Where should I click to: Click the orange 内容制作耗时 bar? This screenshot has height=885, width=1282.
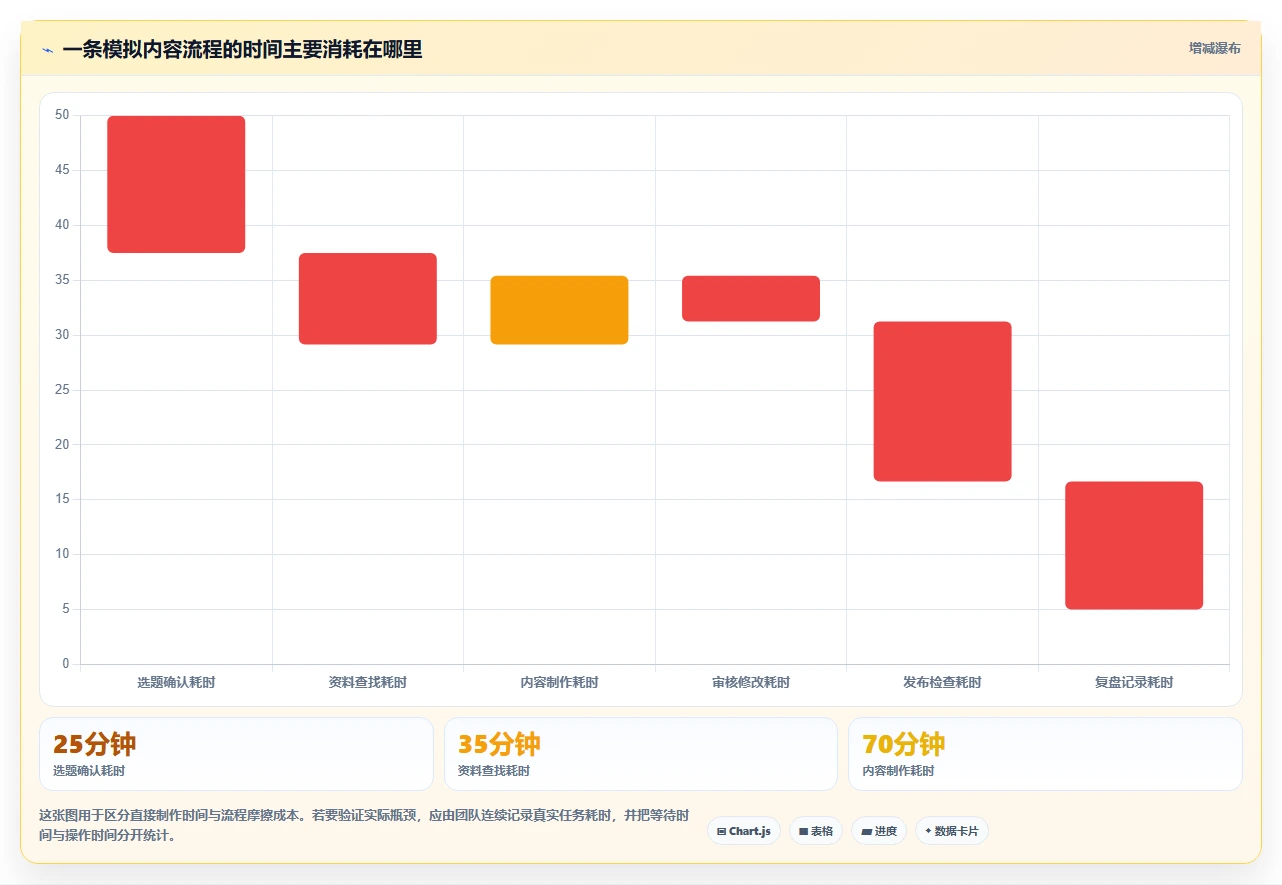559,310
